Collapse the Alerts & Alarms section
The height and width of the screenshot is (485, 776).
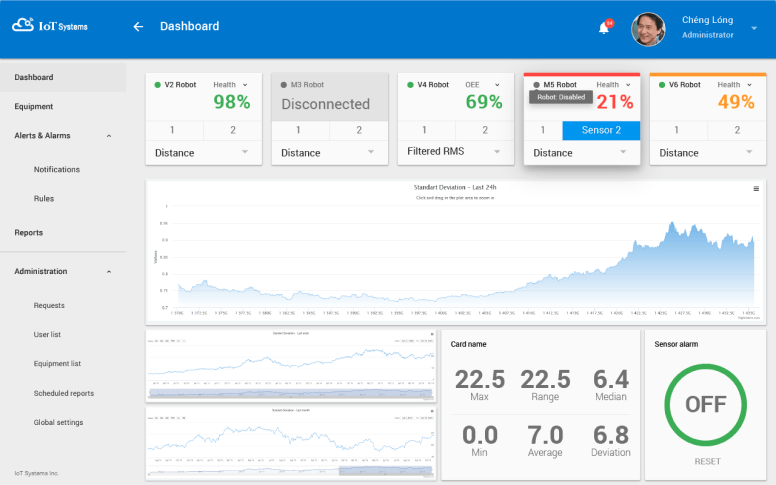click(x=109, y=136)
